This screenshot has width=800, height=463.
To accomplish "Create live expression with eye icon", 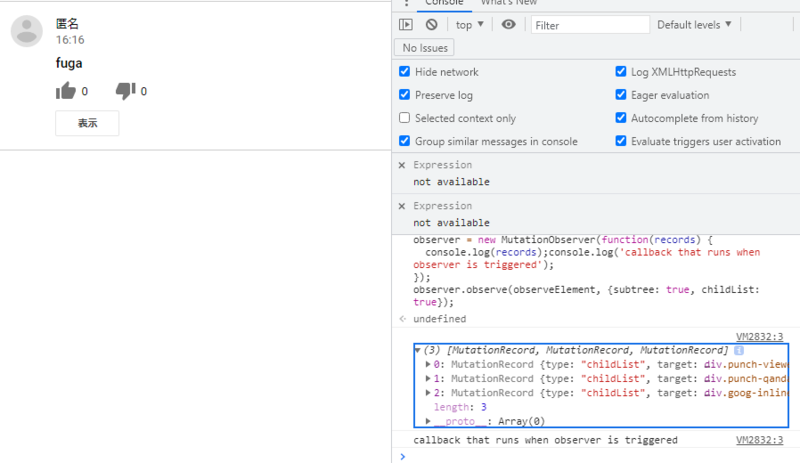I will (508, 25).
